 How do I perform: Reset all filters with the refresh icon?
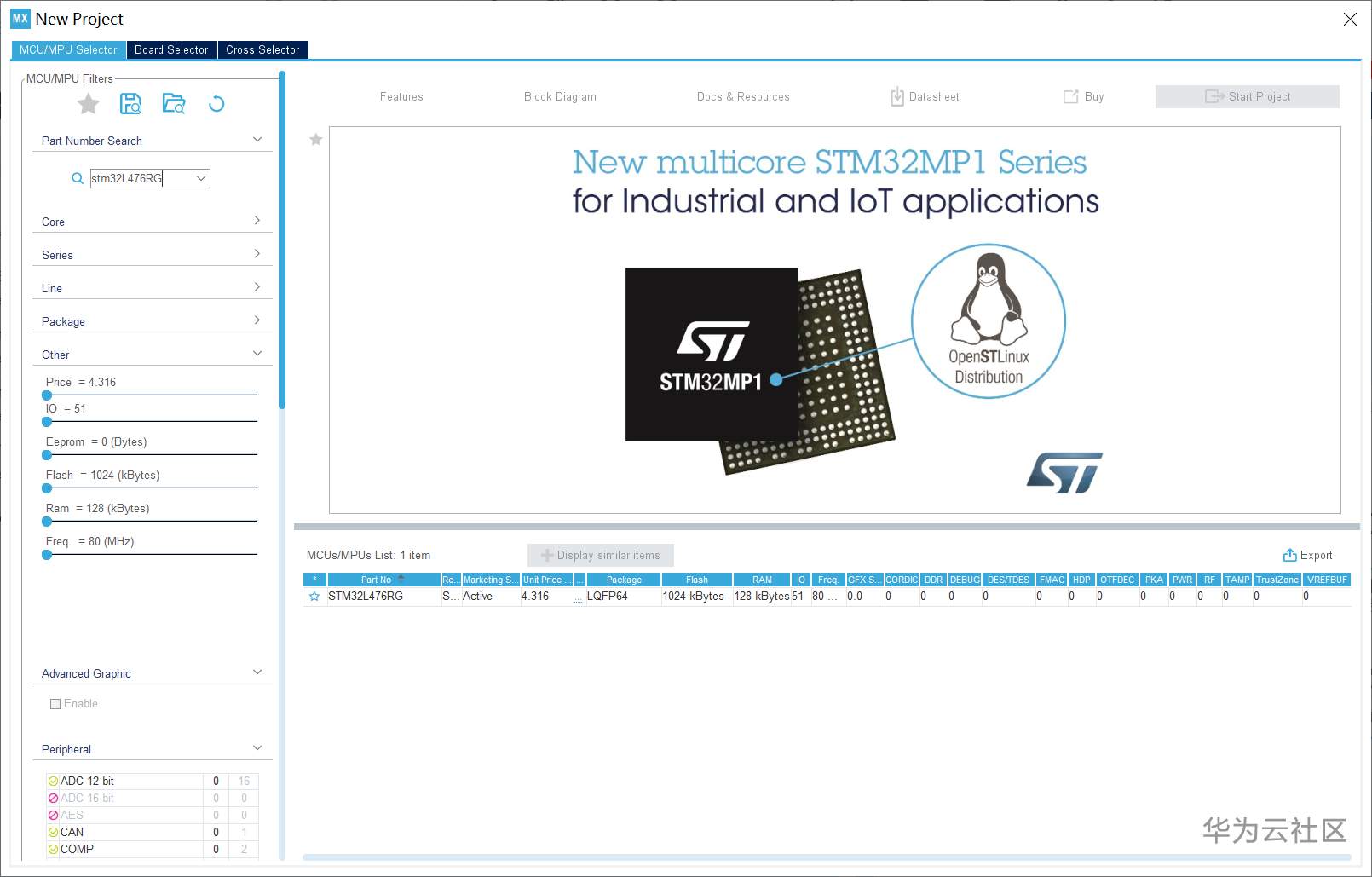(216, 104)
